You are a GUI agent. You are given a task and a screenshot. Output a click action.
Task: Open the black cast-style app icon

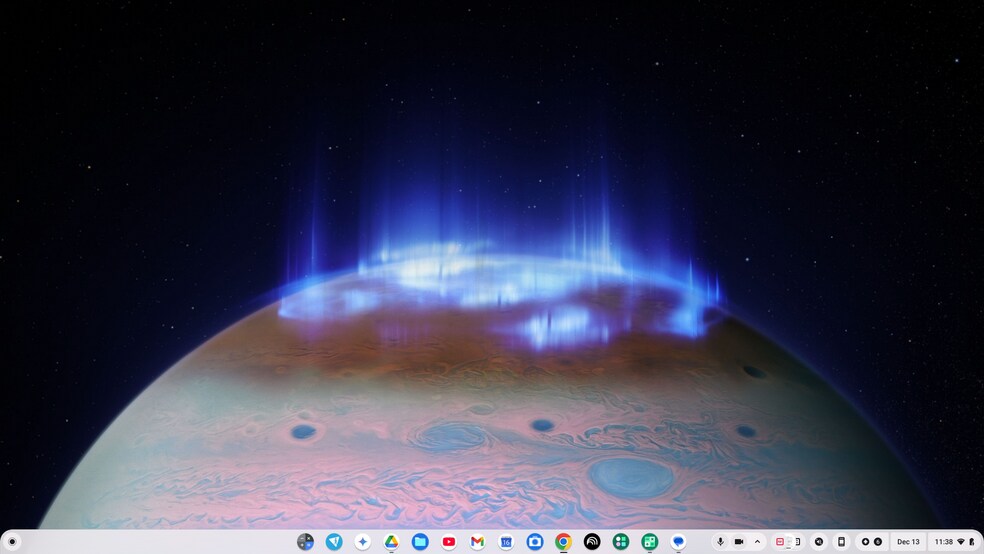pos(592,541)
